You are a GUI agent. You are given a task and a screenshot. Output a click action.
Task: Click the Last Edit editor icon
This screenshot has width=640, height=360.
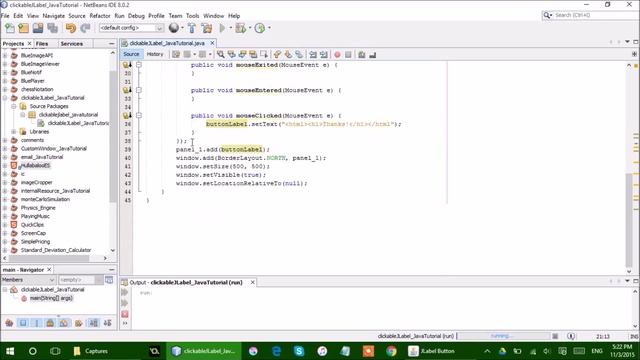[x=176, y=54]
